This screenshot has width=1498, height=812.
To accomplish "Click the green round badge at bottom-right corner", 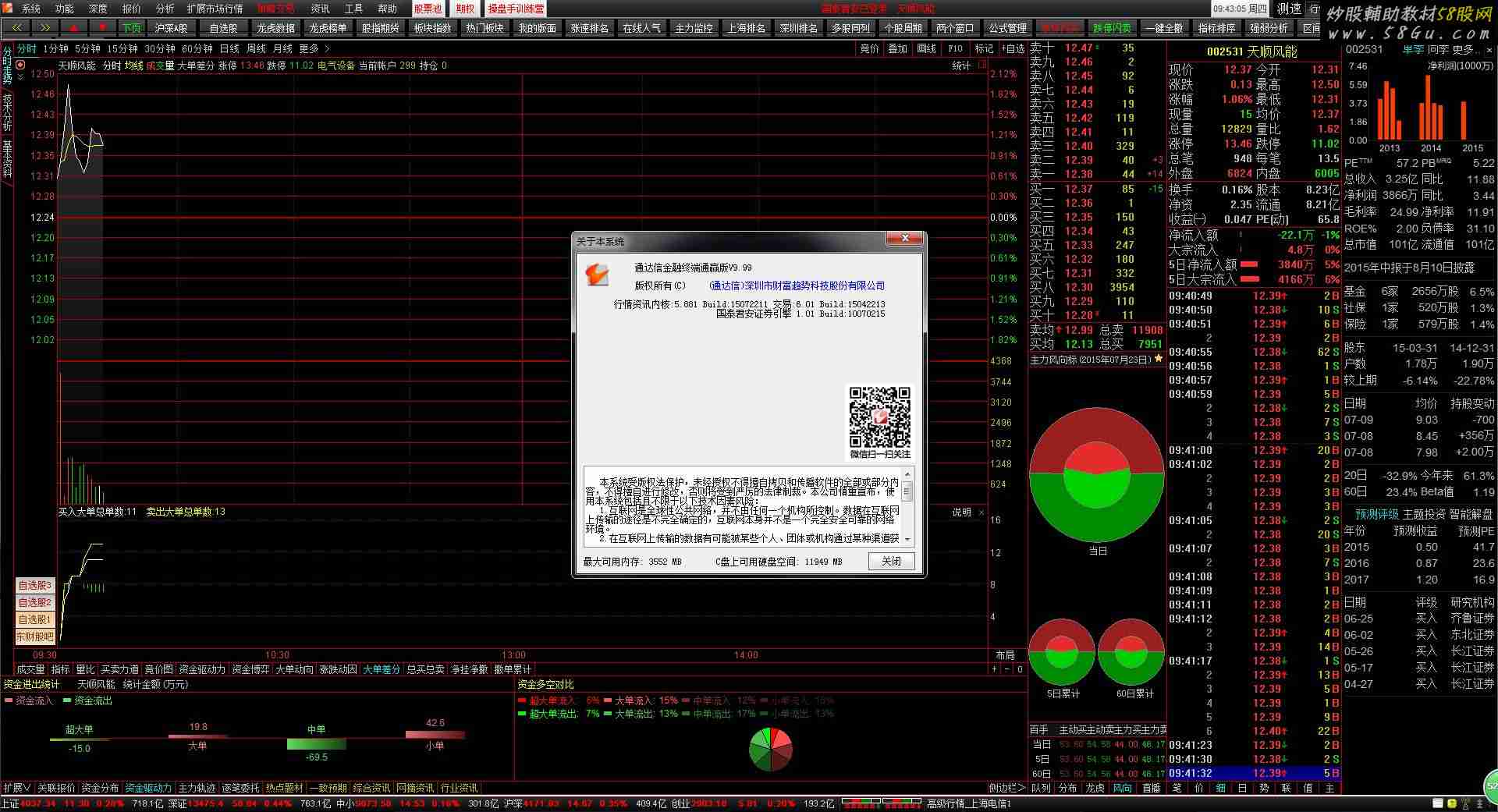I will [1490, 785].
